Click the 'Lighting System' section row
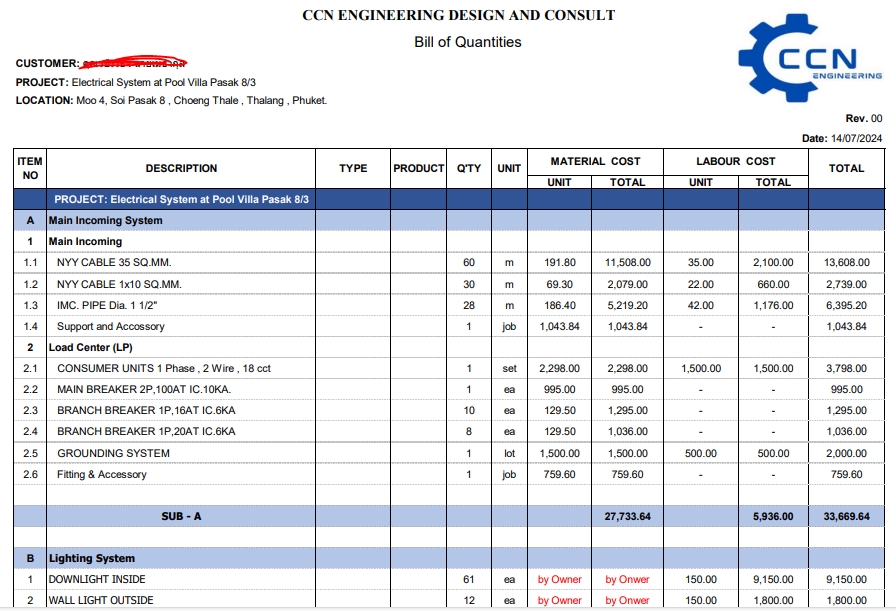 (449, 558)
